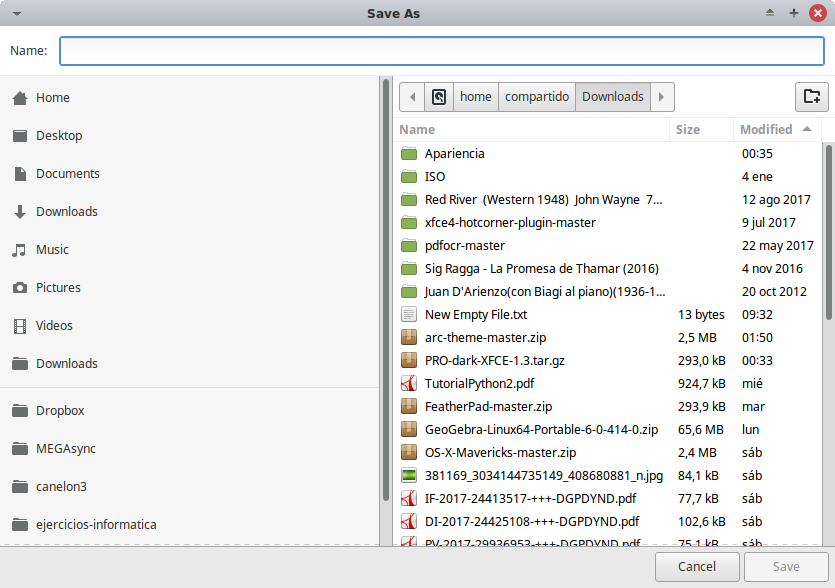Go to Pictures in the sidebar
835x588 pixels.
tap(58, 288)
